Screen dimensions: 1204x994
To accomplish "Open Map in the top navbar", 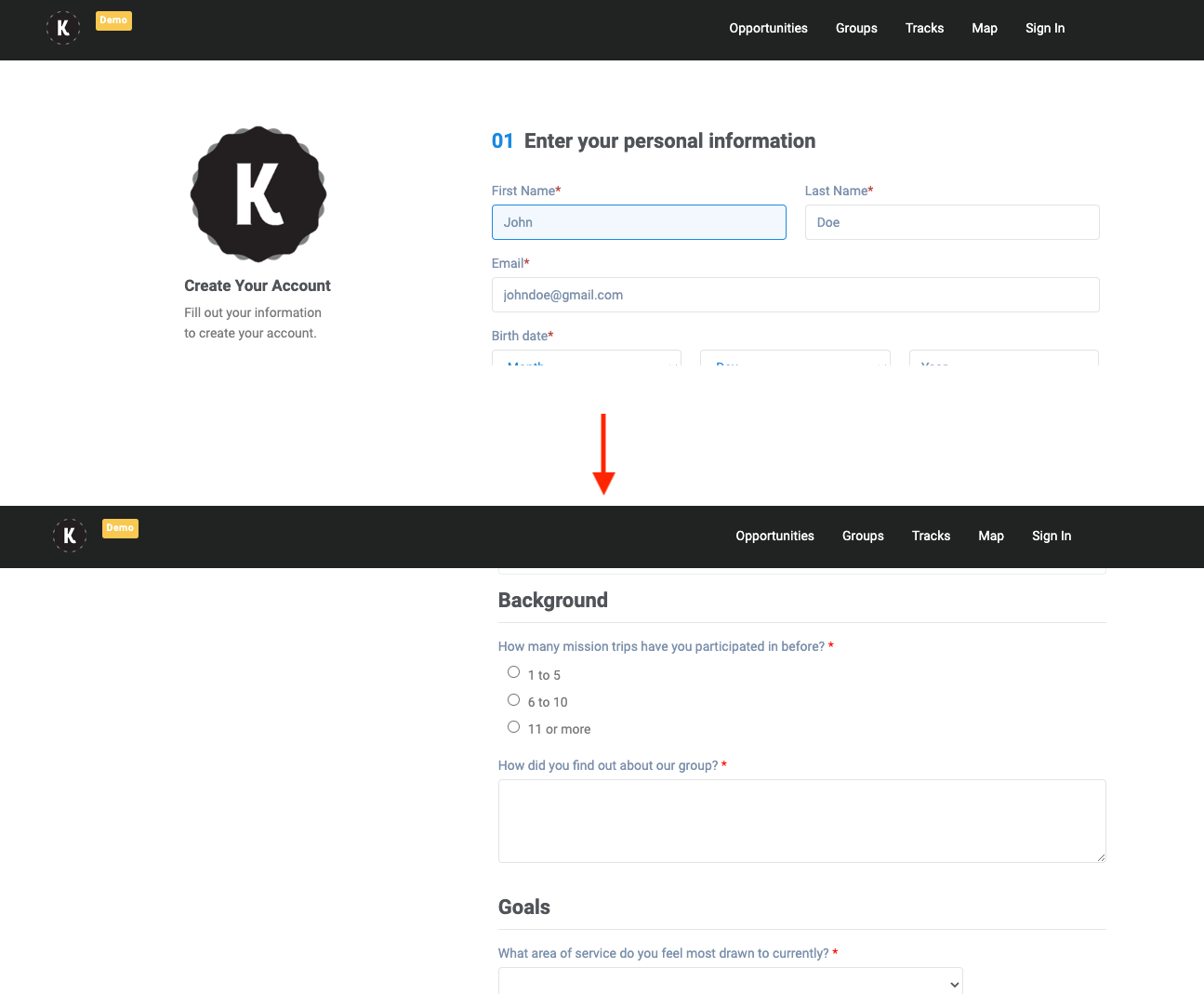I will pyautogui.click(x=985, y=28).
